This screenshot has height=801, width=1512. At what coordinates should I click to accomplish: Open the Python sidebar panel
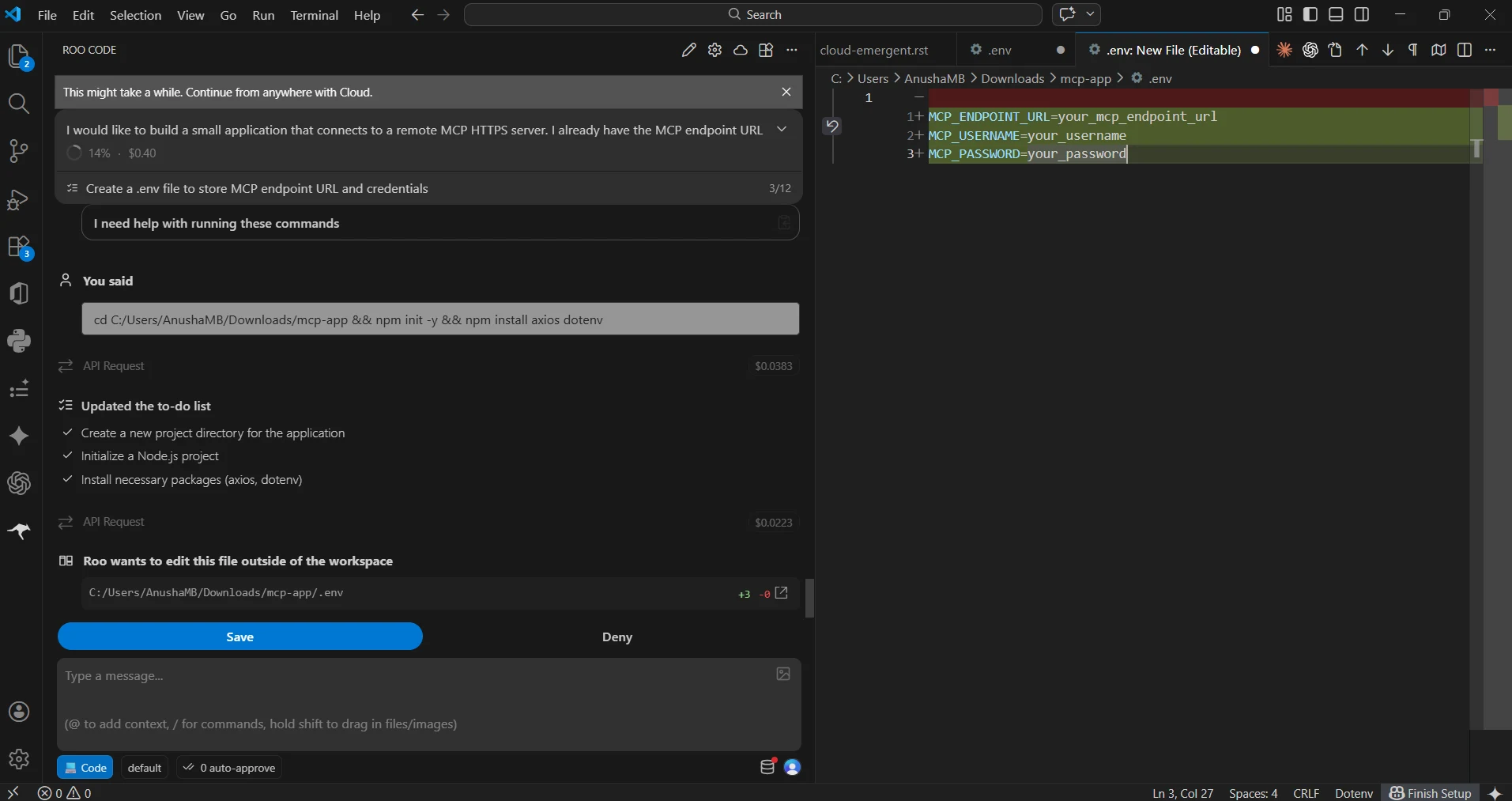click(x=19, y=341)
